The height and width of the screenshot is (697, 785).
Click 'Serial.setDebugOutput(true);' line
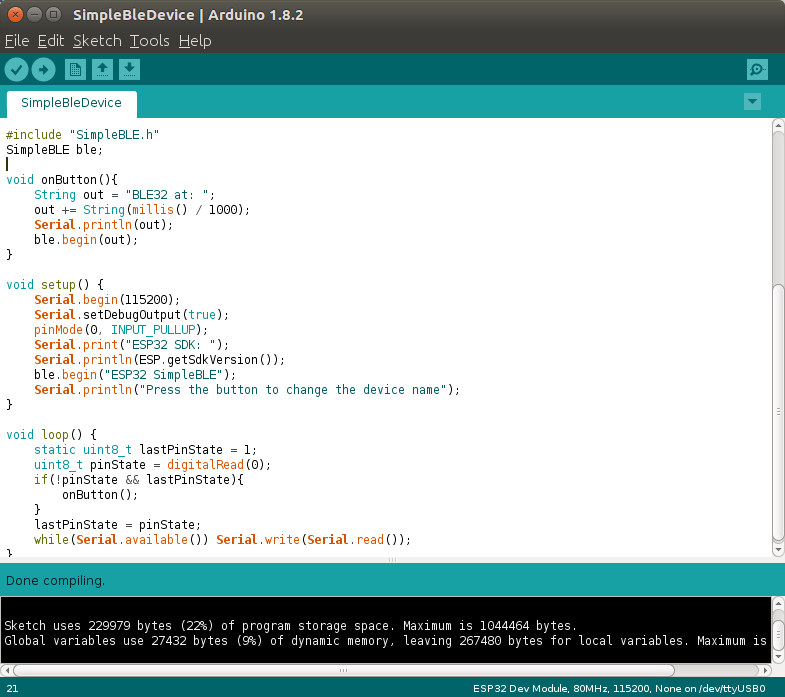coord(131,315)
